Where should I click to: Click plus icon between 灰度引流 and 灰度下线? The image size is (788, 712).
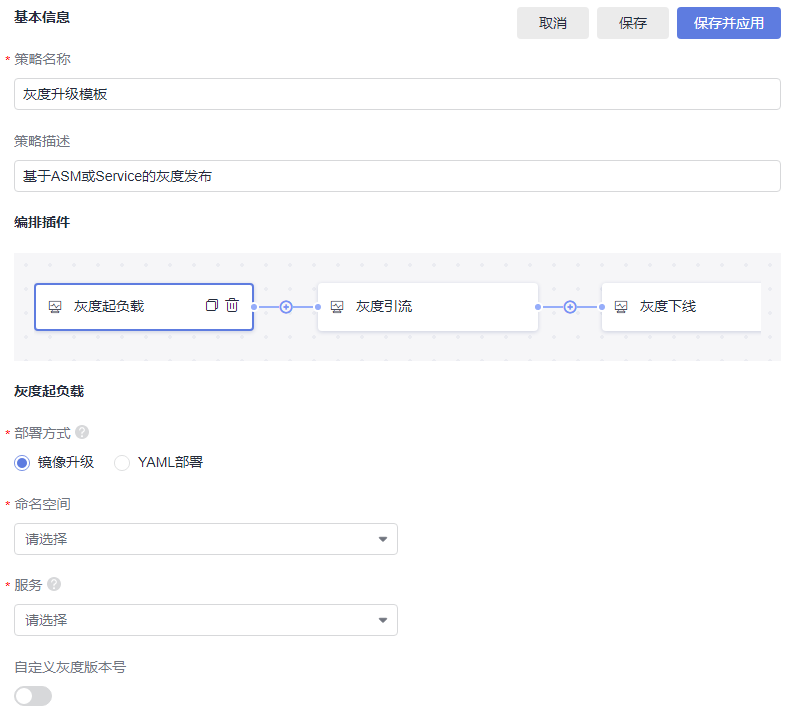click(570, 307)
